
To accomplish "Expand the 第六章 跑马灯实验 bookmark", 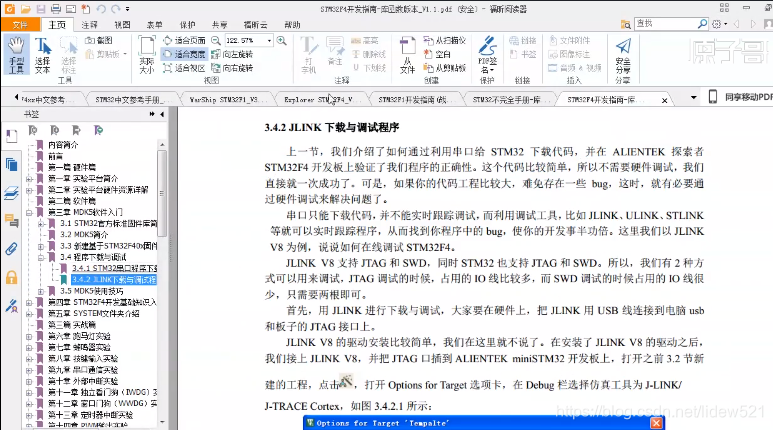I will (x=29, y=336).
